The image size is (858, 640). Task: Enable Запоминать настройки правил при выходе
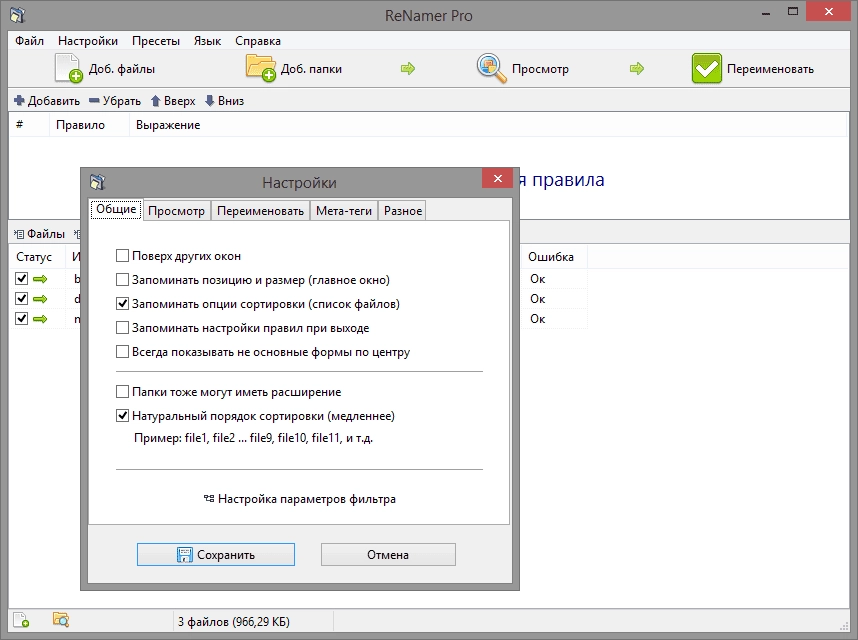[x=122, y=328]
